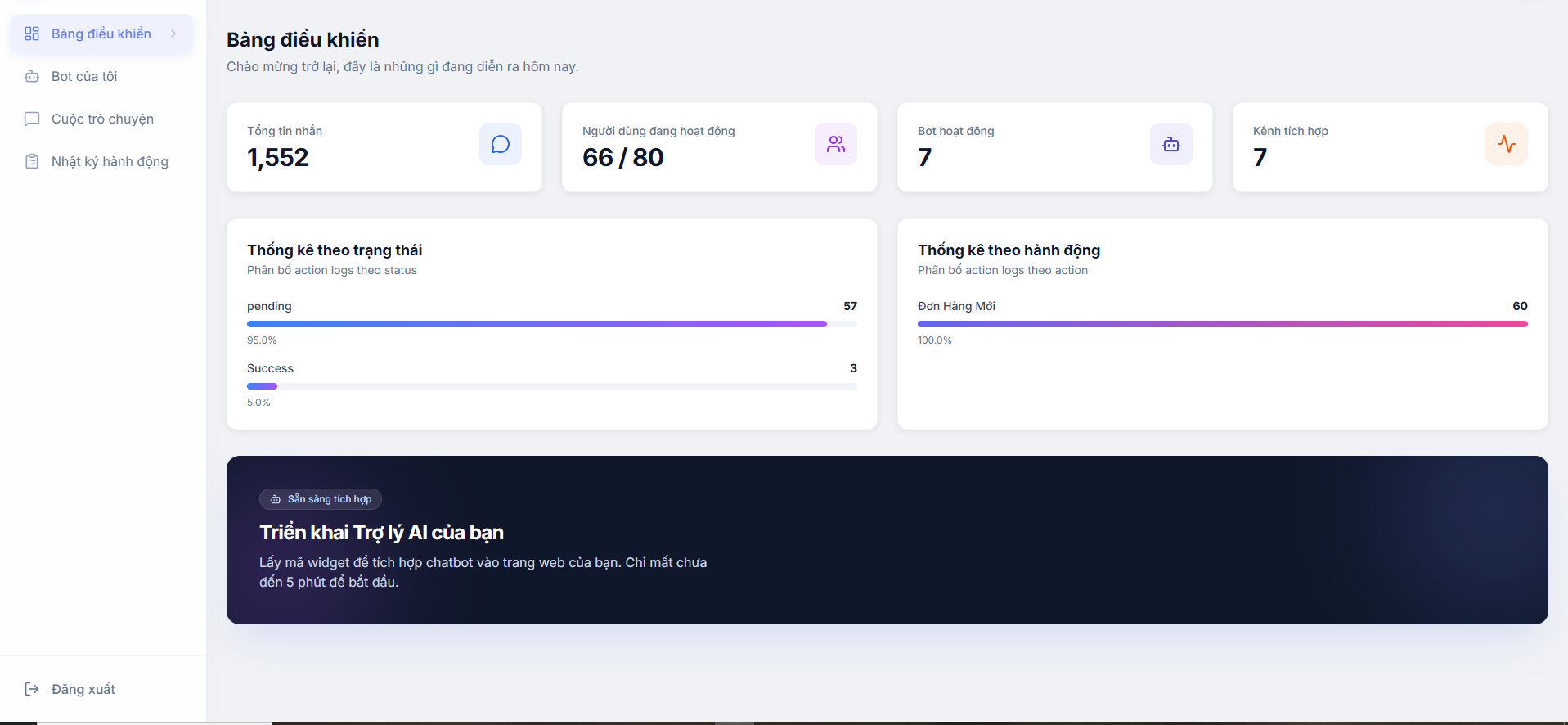Click the Success status progress bar

pos(551,386)
